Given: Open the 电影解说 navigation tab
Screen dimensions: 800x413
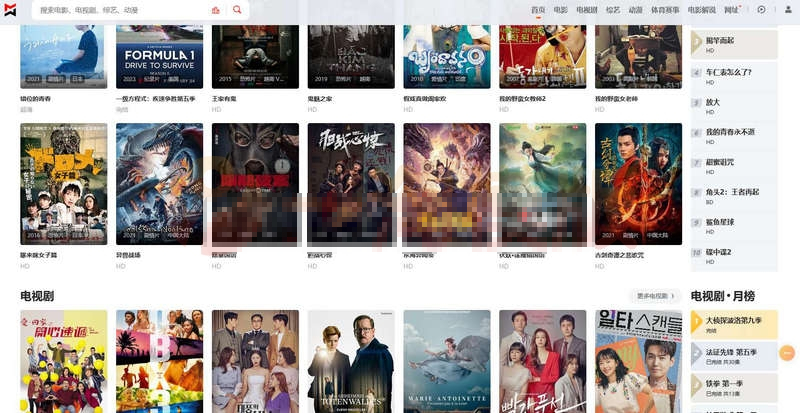Looking at the screenshot, I should pos(701,10).
